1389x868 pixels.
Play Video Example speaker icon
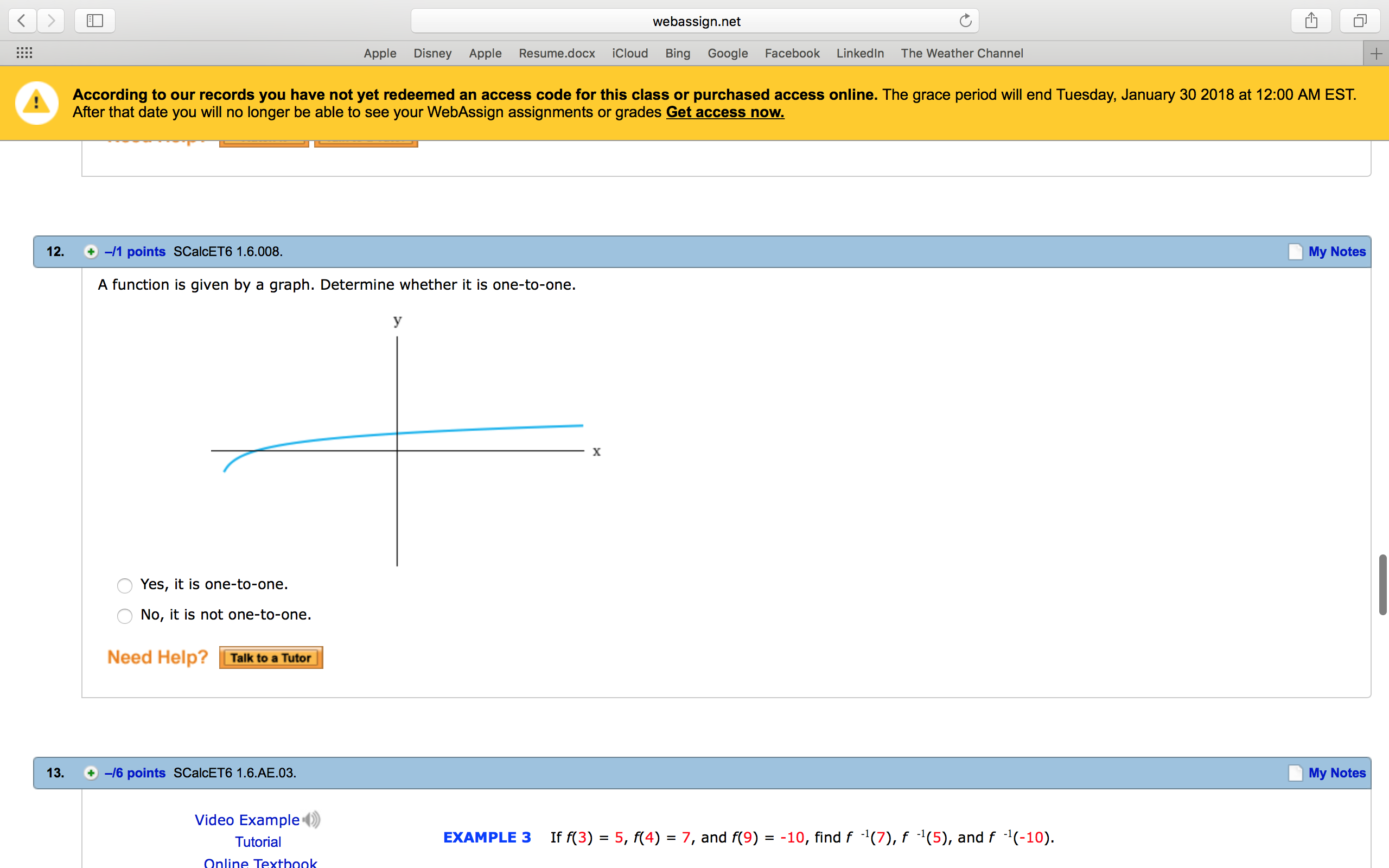[311, 819]
